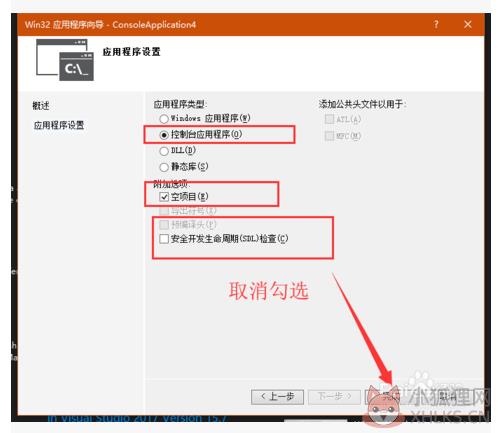Screen dimensions: 501x433
Task: Click the help question mark in title bar
Action: click(436, 24)
